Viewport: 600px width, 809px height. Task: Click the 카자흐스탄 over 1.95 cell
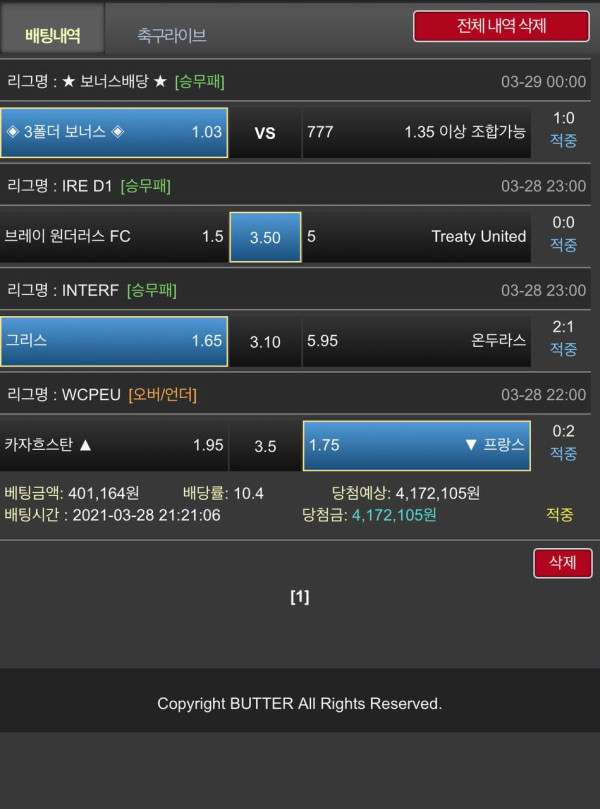coord(114,445)
